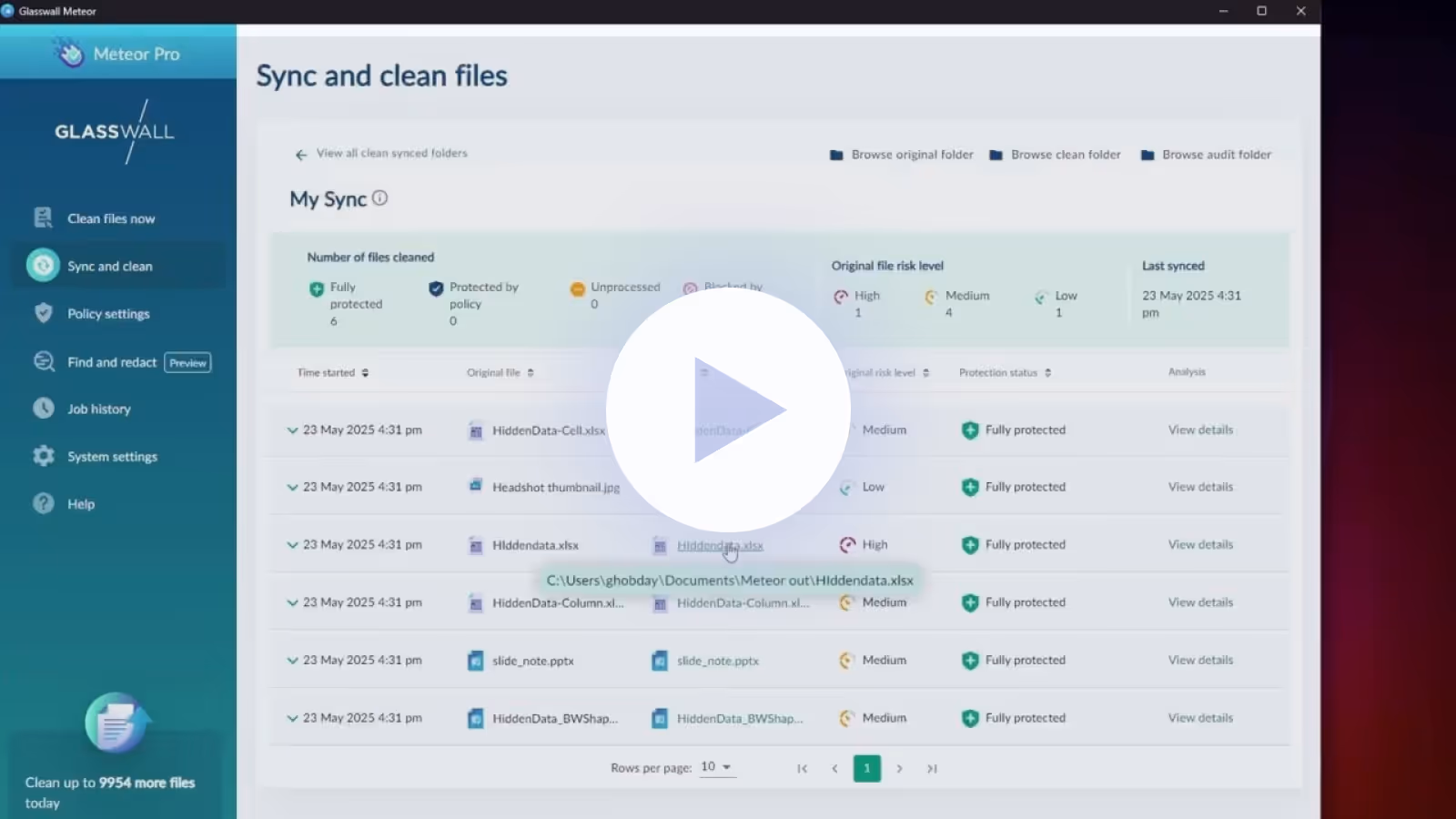The width and height of the screenshot is (1456, 819).
Task: Click the back arrow beside View all folders
Action: [301, 155]
